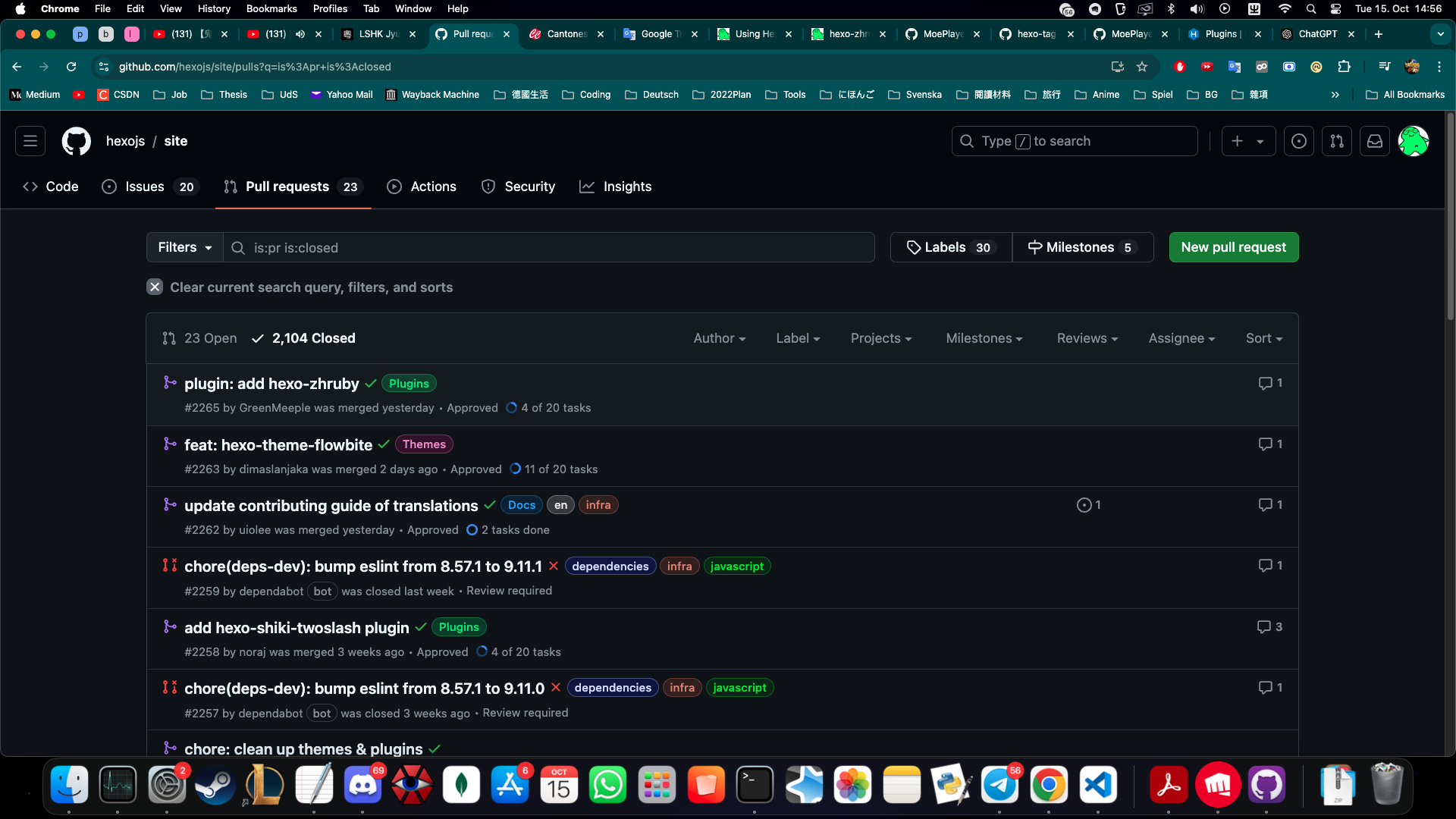The height and width of the screenshot is (819, 1456).
Task: Click the macOS Spotlight search icon
Action: click(1311, 9)
